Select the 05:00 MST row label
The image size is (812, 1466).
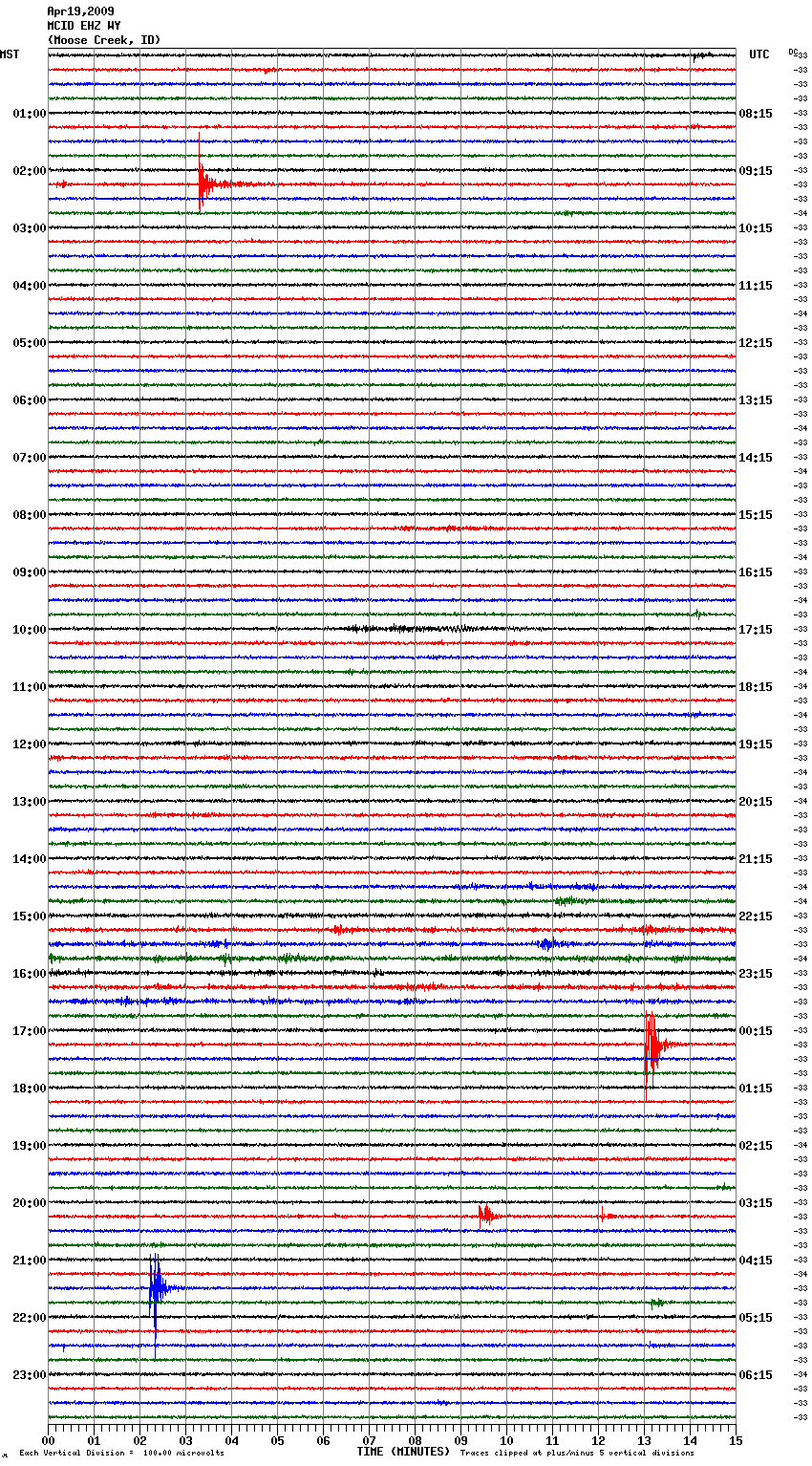coord(30,343)
